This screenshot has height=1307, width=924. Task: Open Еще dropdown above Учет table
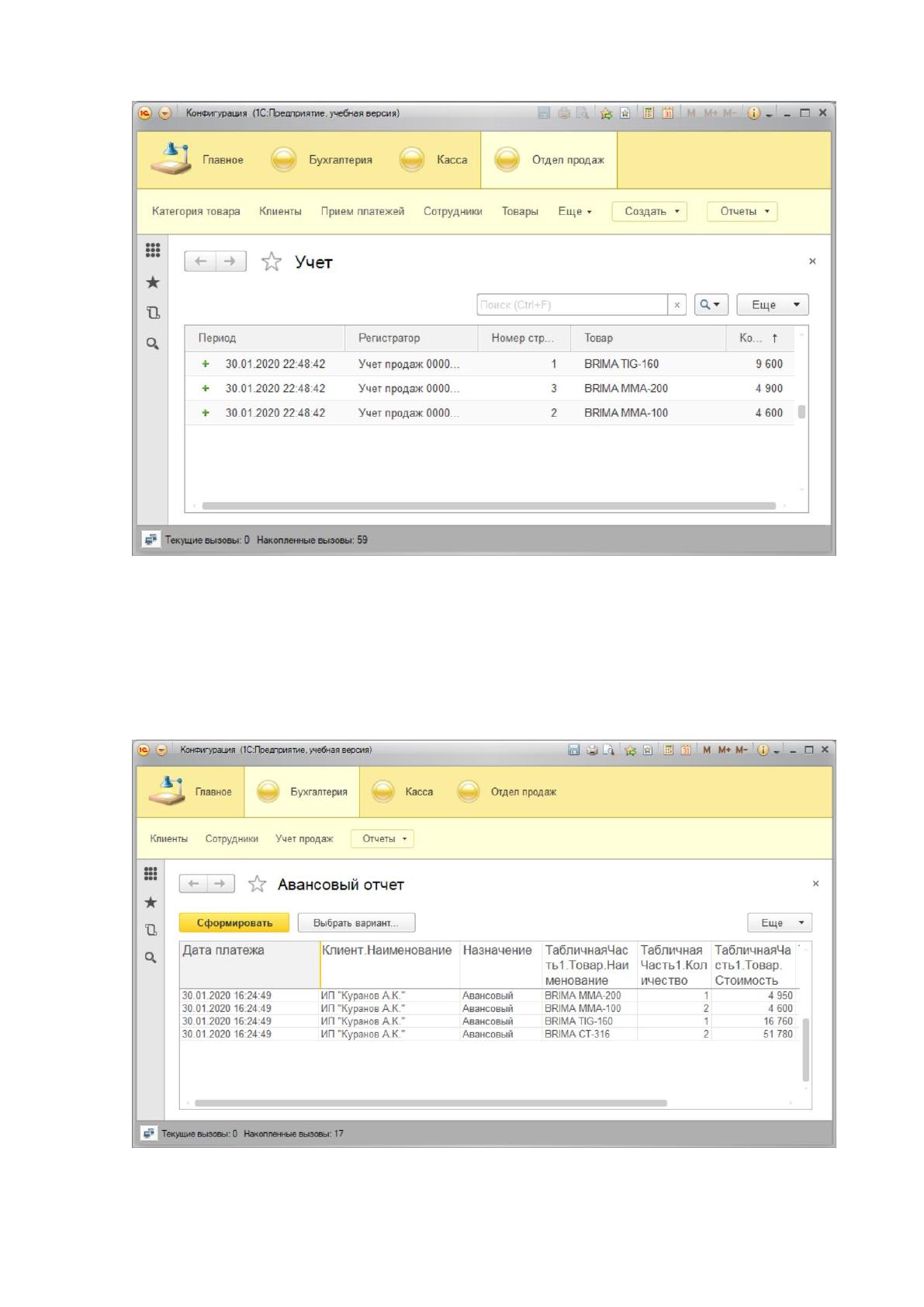773,304
